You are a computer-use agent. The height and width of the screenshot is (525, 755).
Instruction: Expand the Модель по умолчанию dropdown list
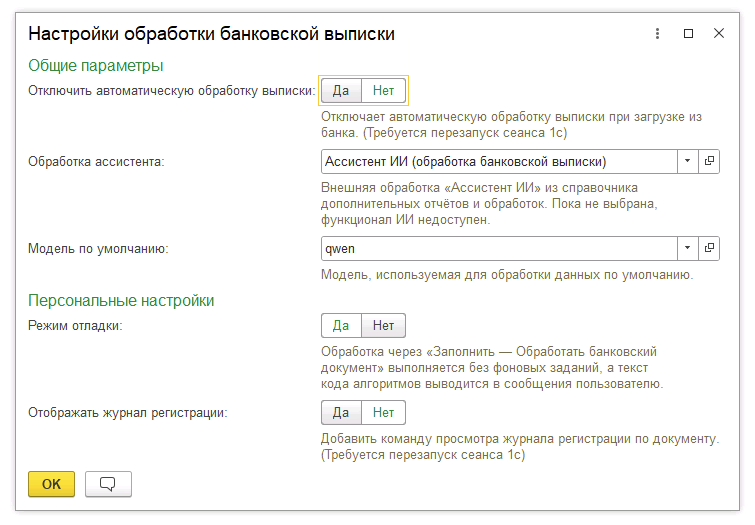point(688,248)
